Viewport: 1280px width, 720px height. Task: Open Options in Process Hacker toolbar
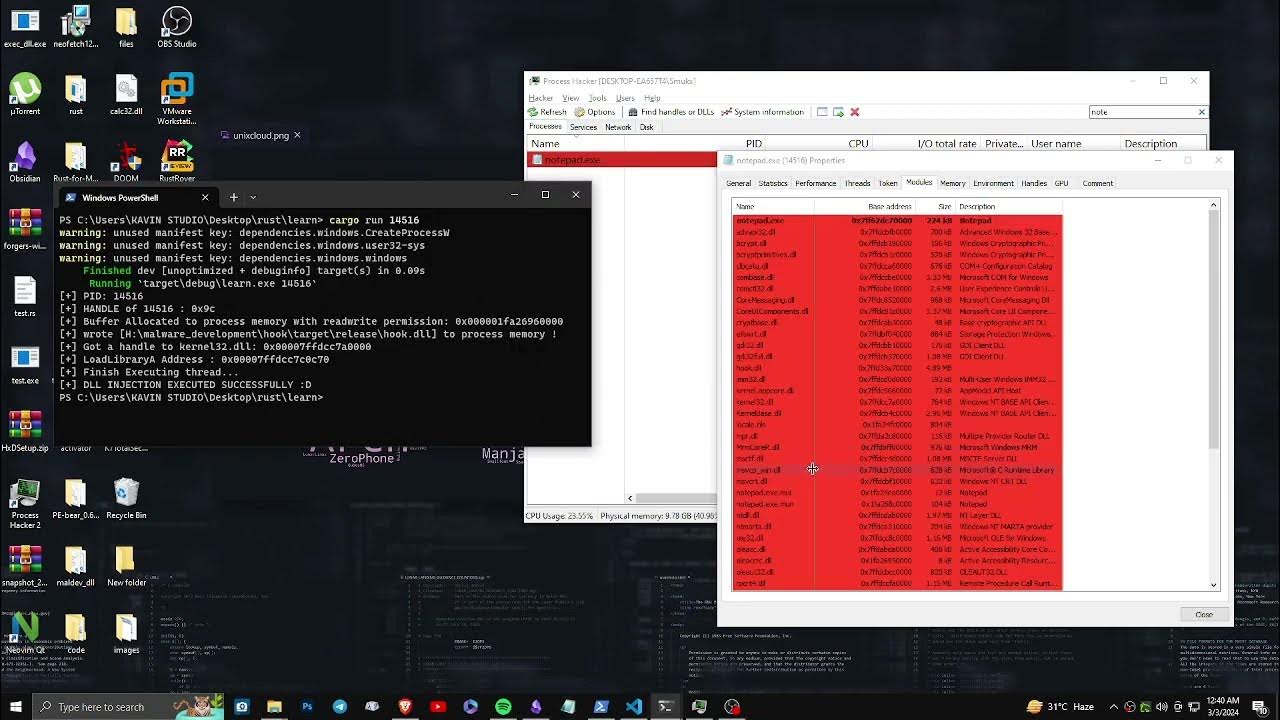595,112
